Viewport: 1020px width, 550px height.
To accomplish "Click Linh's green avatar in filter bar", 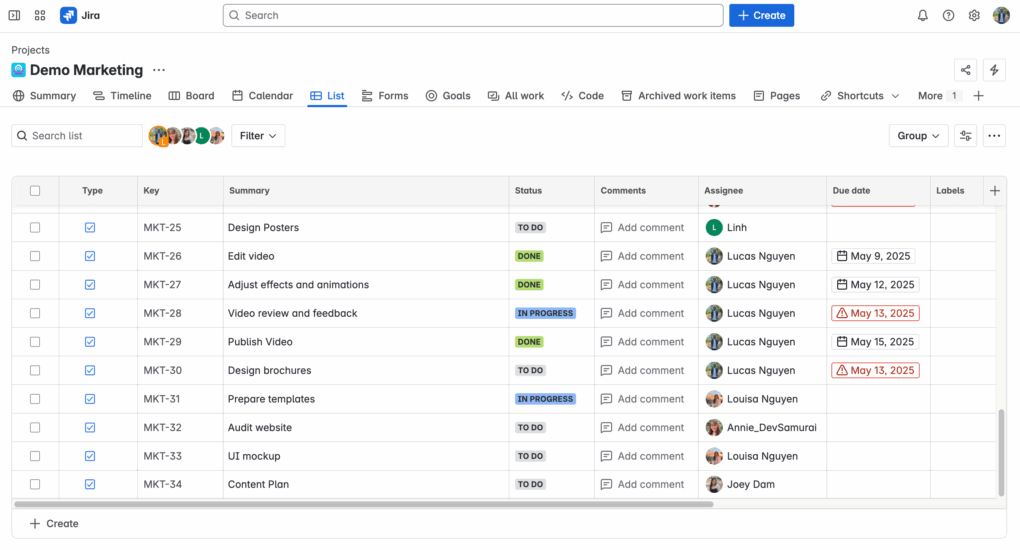I will 202,135.
